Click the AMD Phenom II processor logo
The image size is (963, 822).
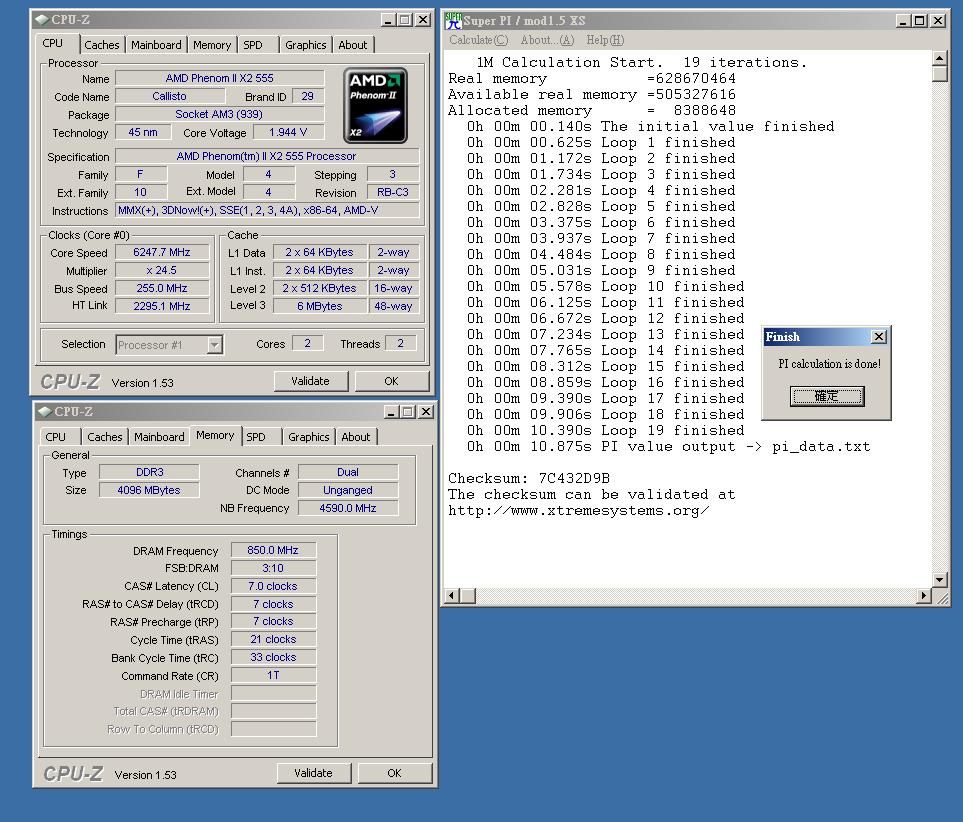point(375,106)
